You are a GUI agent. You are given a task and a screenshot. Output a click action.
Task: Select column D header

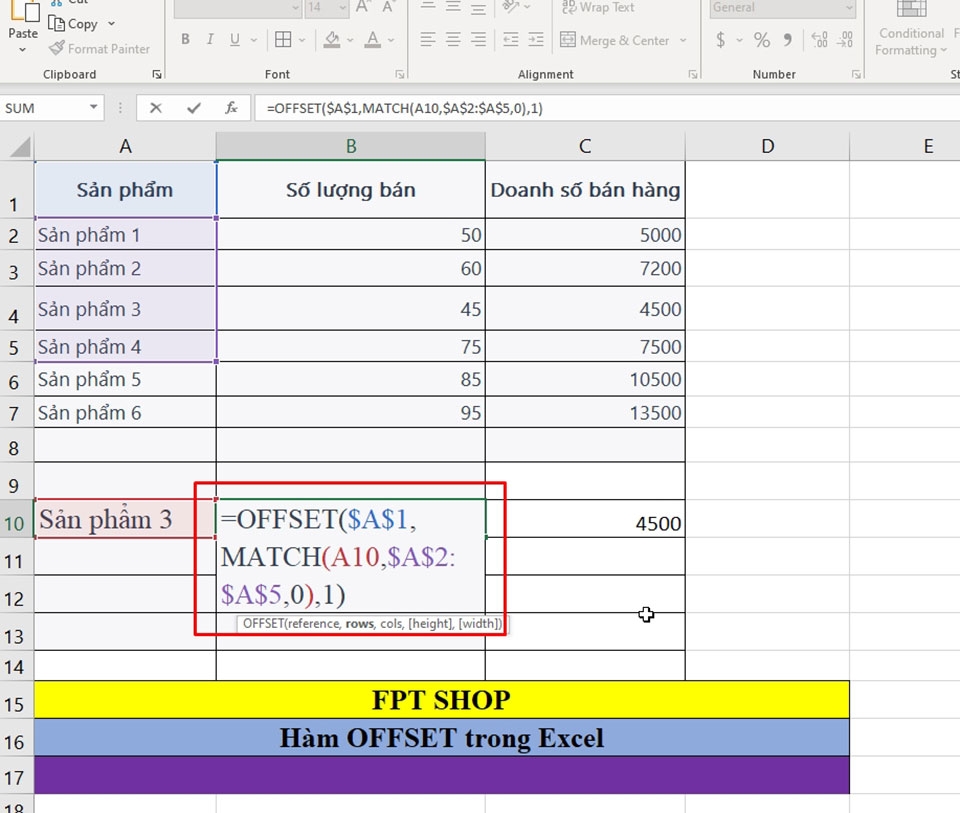pyautogui.click(x=768, y=147)
